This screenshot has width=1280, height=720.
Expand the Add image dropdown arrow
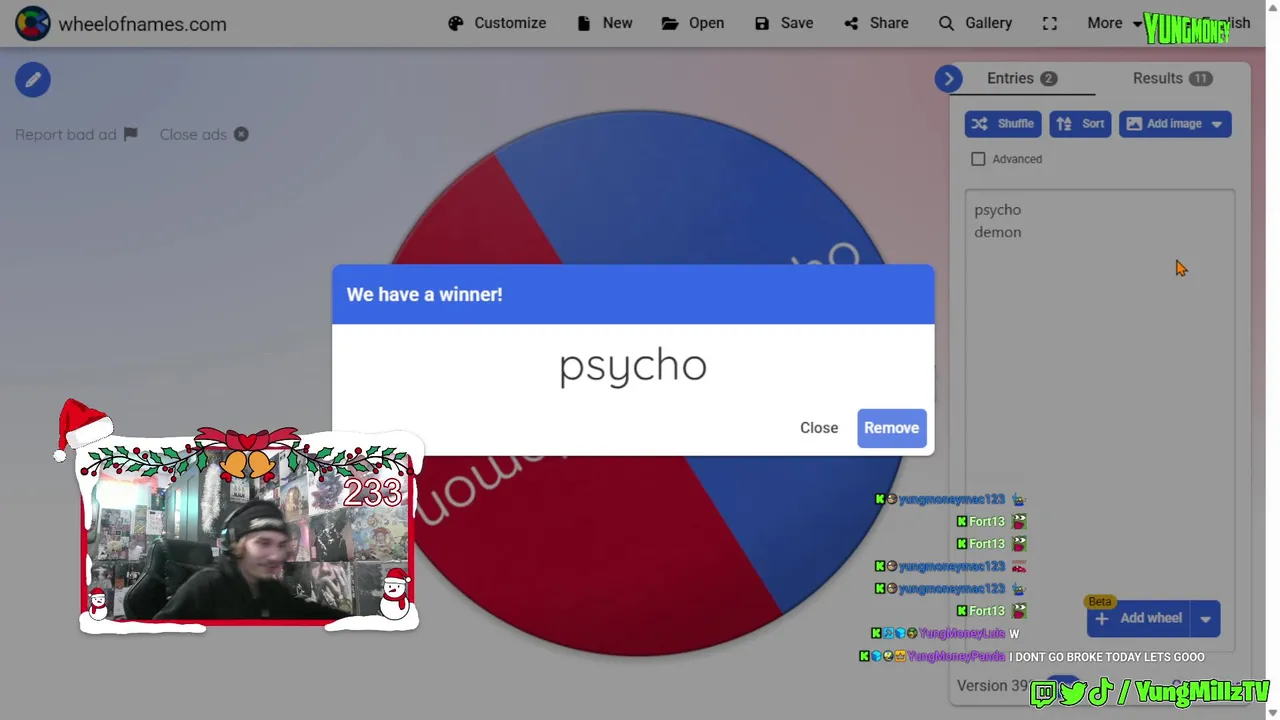[1217, 124]
